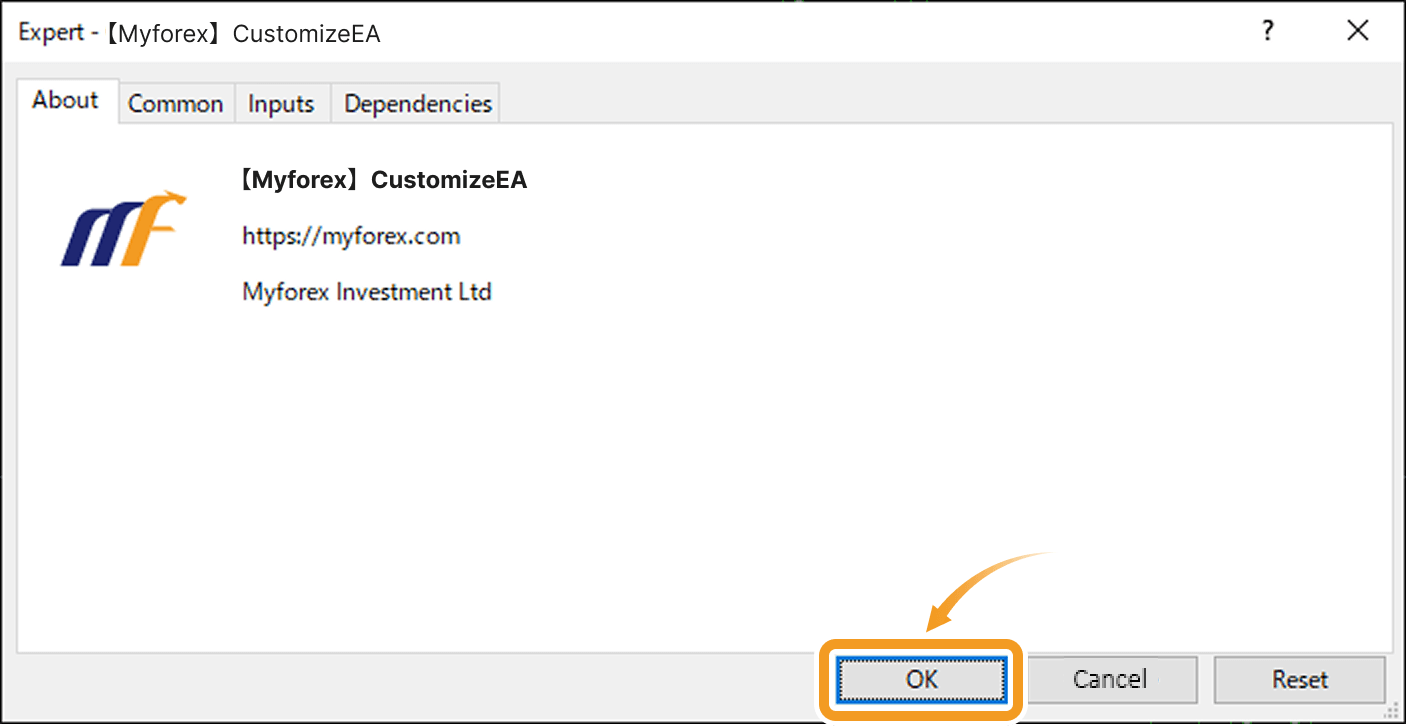
Task: Click the dialog title bar text
Action: (x=200, y=34)
